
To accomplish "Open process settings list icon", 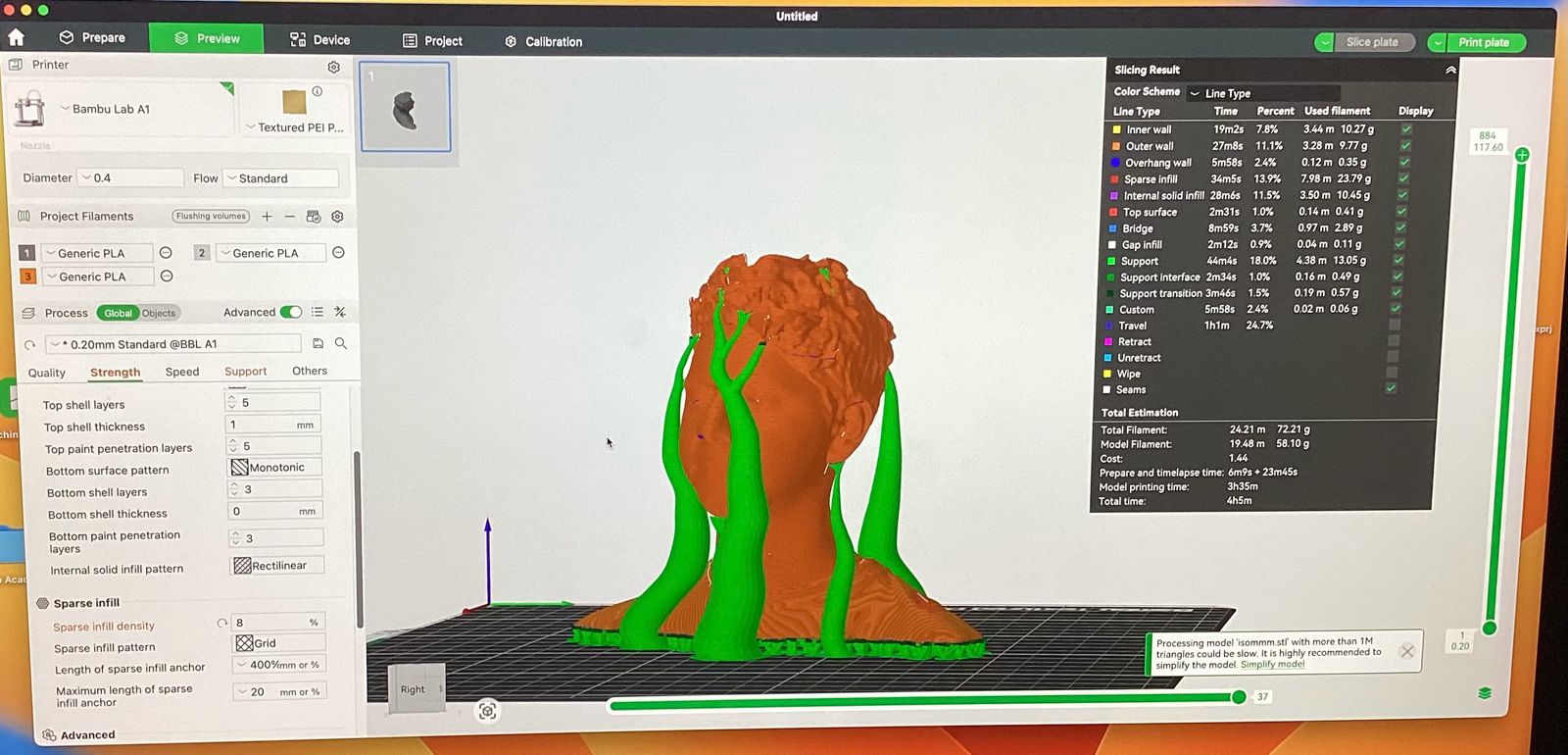I will [x=317, y=312].
